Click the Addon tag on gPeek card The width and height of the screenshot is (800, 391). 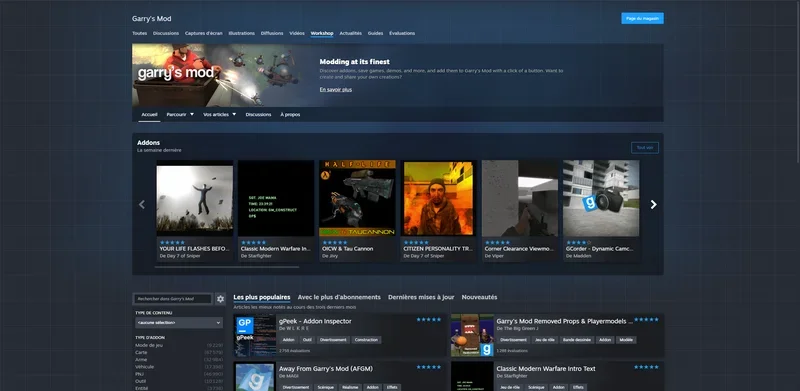pos(288,340)
